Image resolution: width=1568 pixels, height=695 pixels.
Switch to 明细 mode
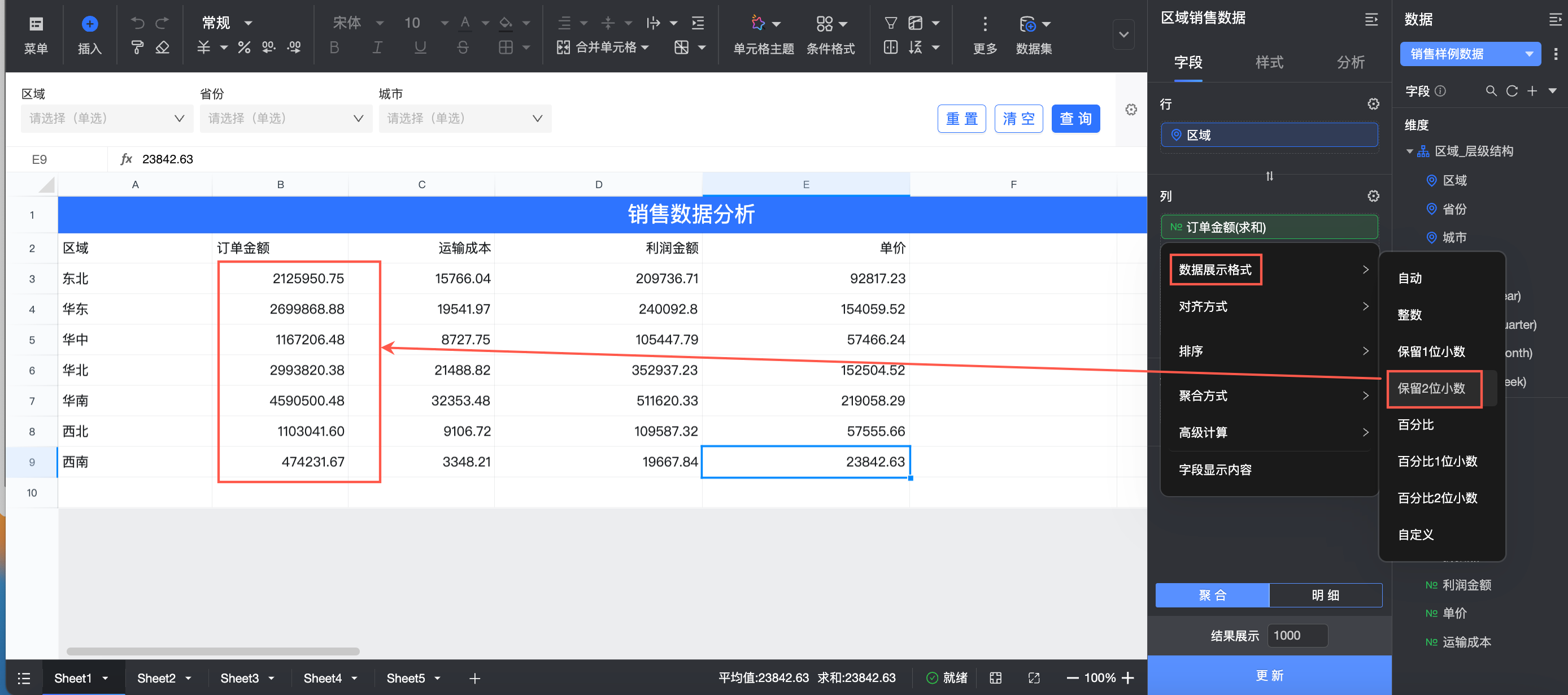click(1325, 595)
